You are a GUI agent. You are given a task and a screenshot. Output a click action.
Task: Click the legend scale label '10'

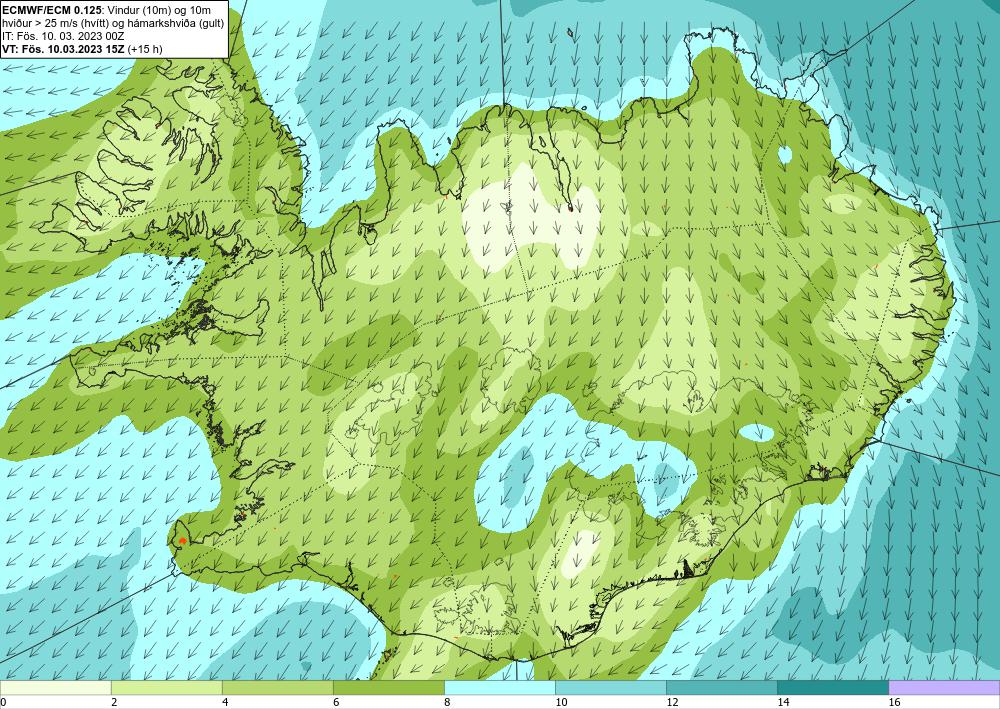pyautogui.click(x=561, y=703)
